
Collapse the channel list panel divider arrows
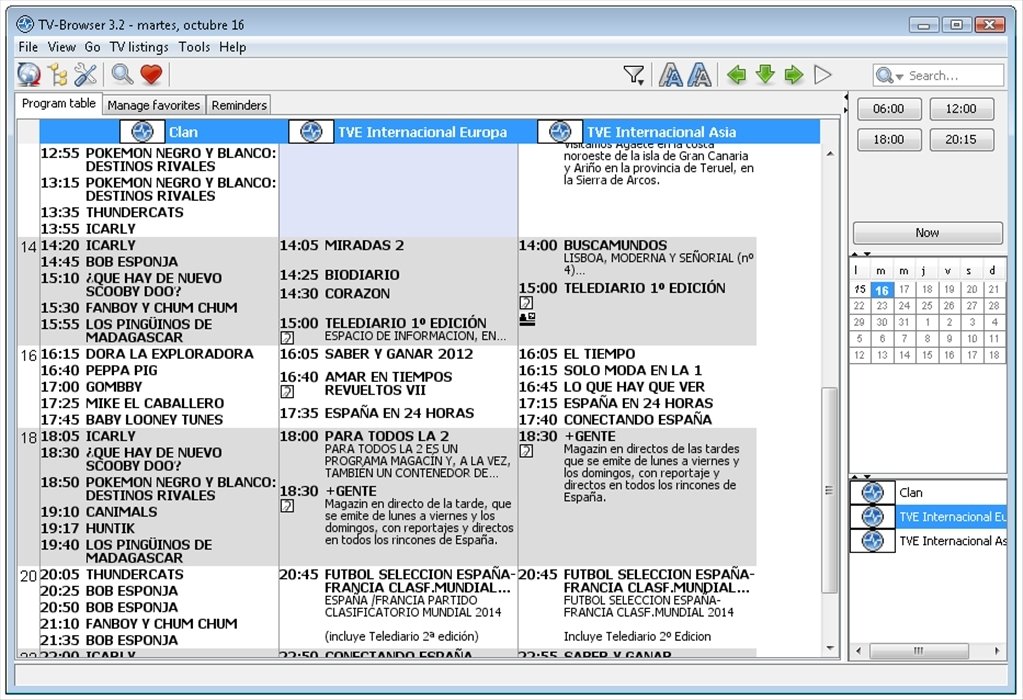point(861,477)
